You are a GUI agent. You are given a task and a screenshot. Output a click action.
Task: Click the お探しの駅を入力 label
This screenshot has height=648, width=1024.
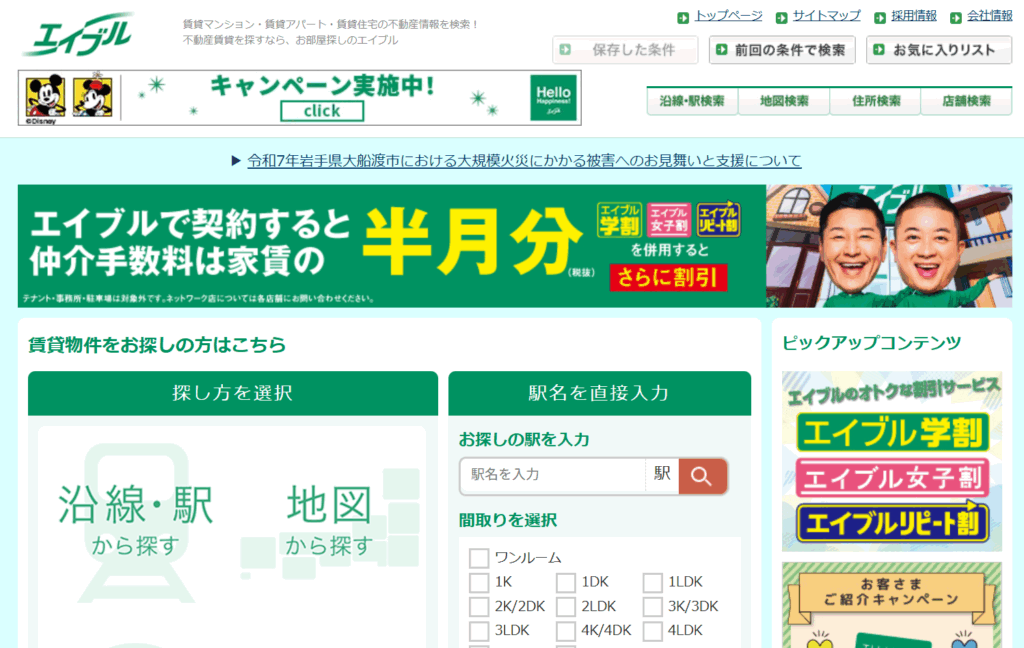pos(524,440)
